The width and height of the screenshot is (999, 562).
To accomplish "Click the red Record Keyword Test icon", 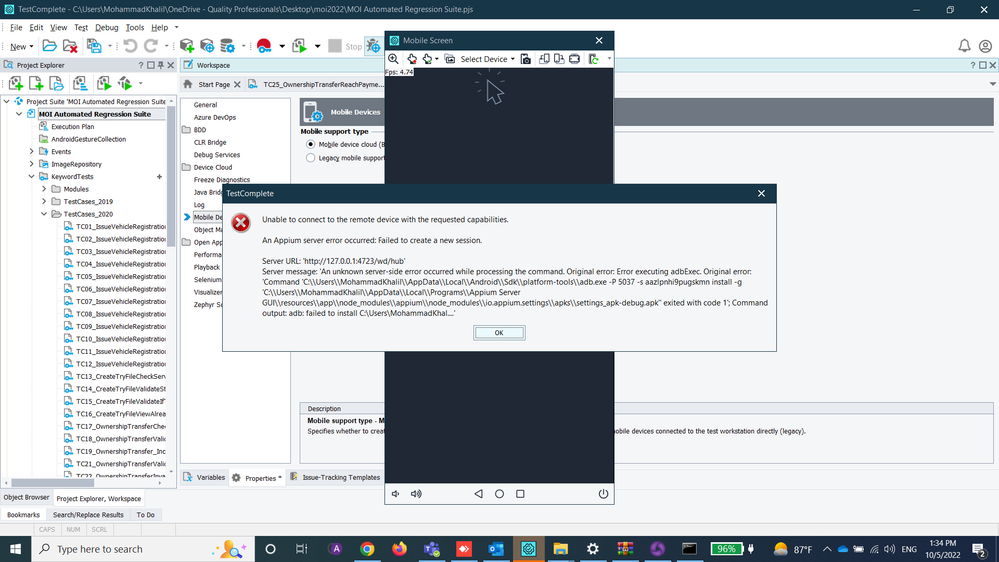I will pyautogui.click(x=264, y=46).
